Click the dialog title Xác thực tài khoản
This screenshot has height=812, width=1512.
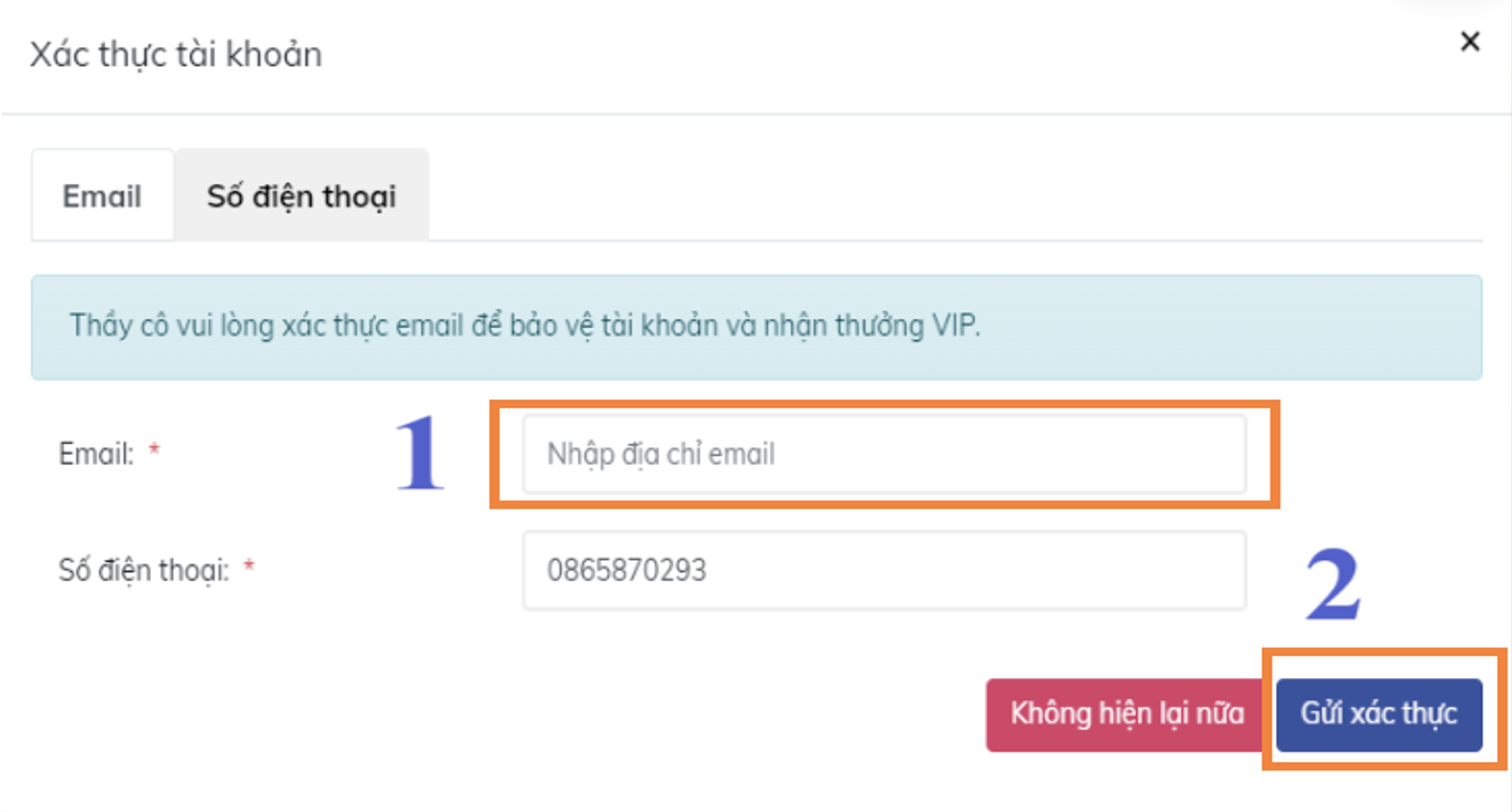click(174, 53)
